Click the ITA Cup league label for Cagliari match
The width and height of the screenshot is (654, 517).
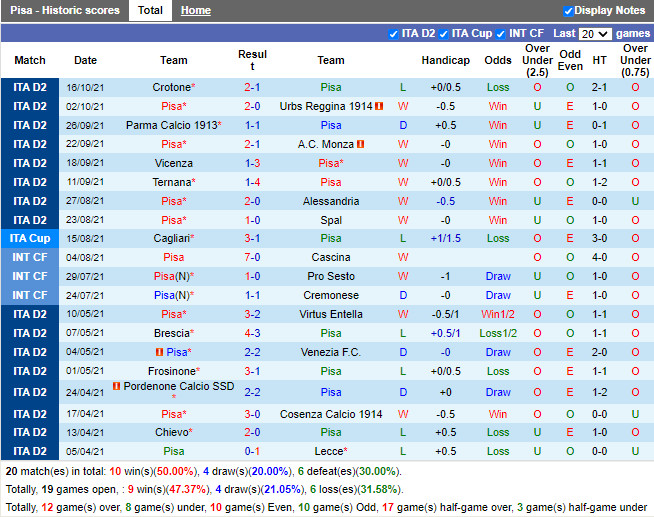(x=30, y=238)
